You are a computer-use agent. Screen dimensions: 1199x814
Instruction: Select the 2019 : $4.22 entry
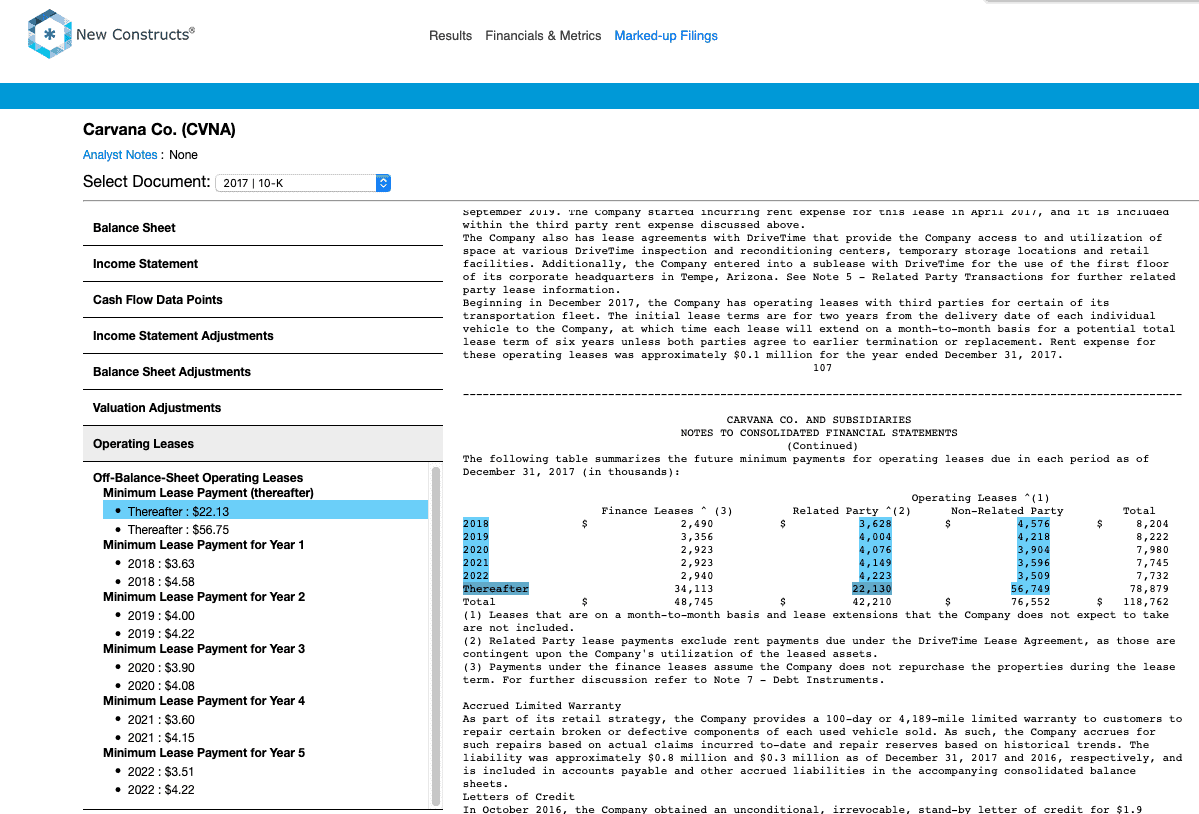tap(161, 634)
